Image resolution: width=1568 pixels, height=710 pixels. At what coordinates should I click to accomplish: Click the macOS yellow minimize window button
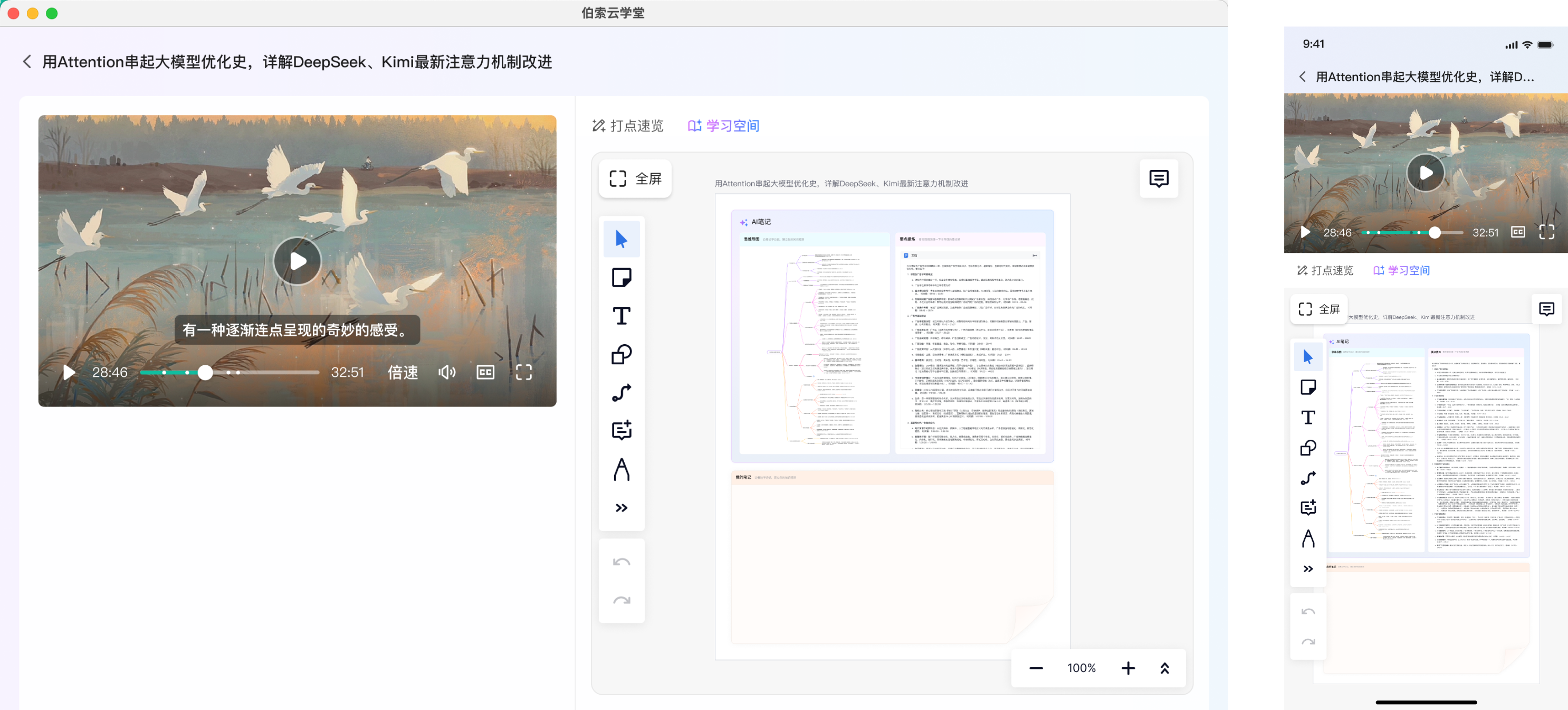pyautogui.click(x=32, y=13)
